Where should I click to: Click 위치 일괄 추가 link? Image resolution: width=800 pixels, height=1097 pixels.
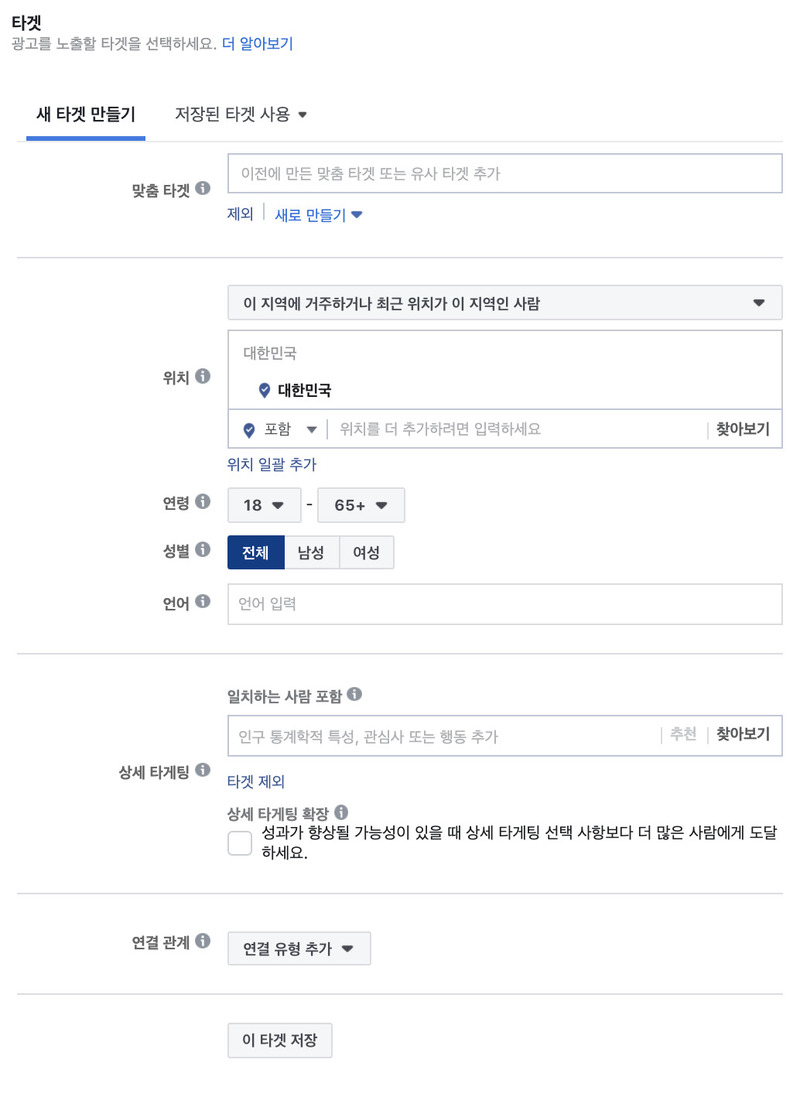coord(272,465)
